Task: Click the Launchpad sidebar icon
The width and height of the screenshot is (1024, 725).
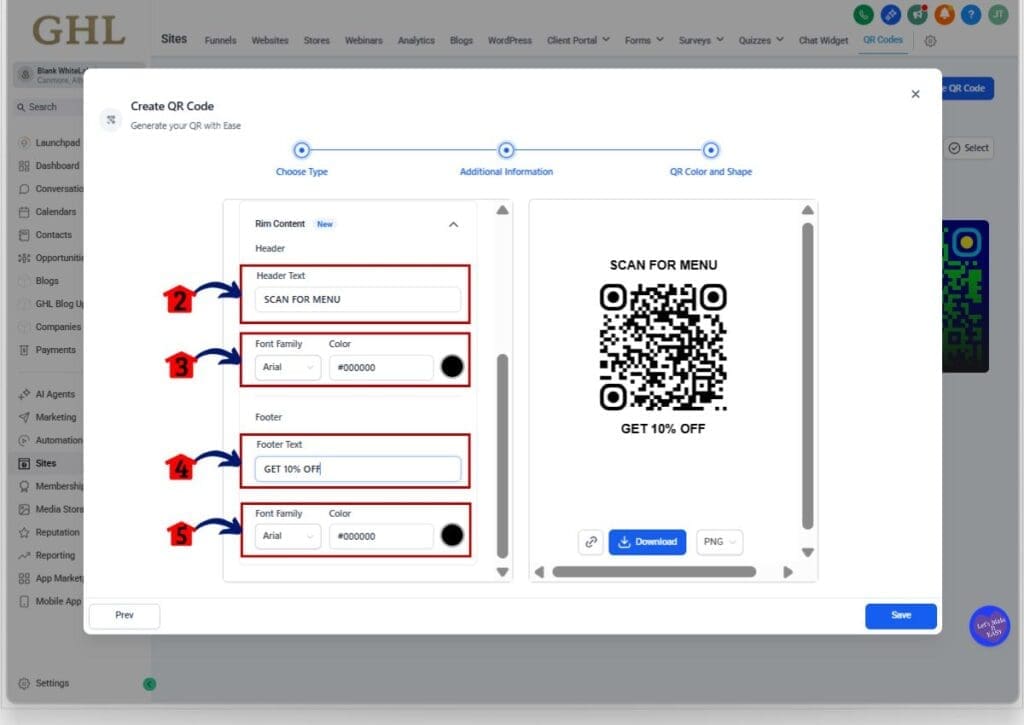Action: (24, 142)
